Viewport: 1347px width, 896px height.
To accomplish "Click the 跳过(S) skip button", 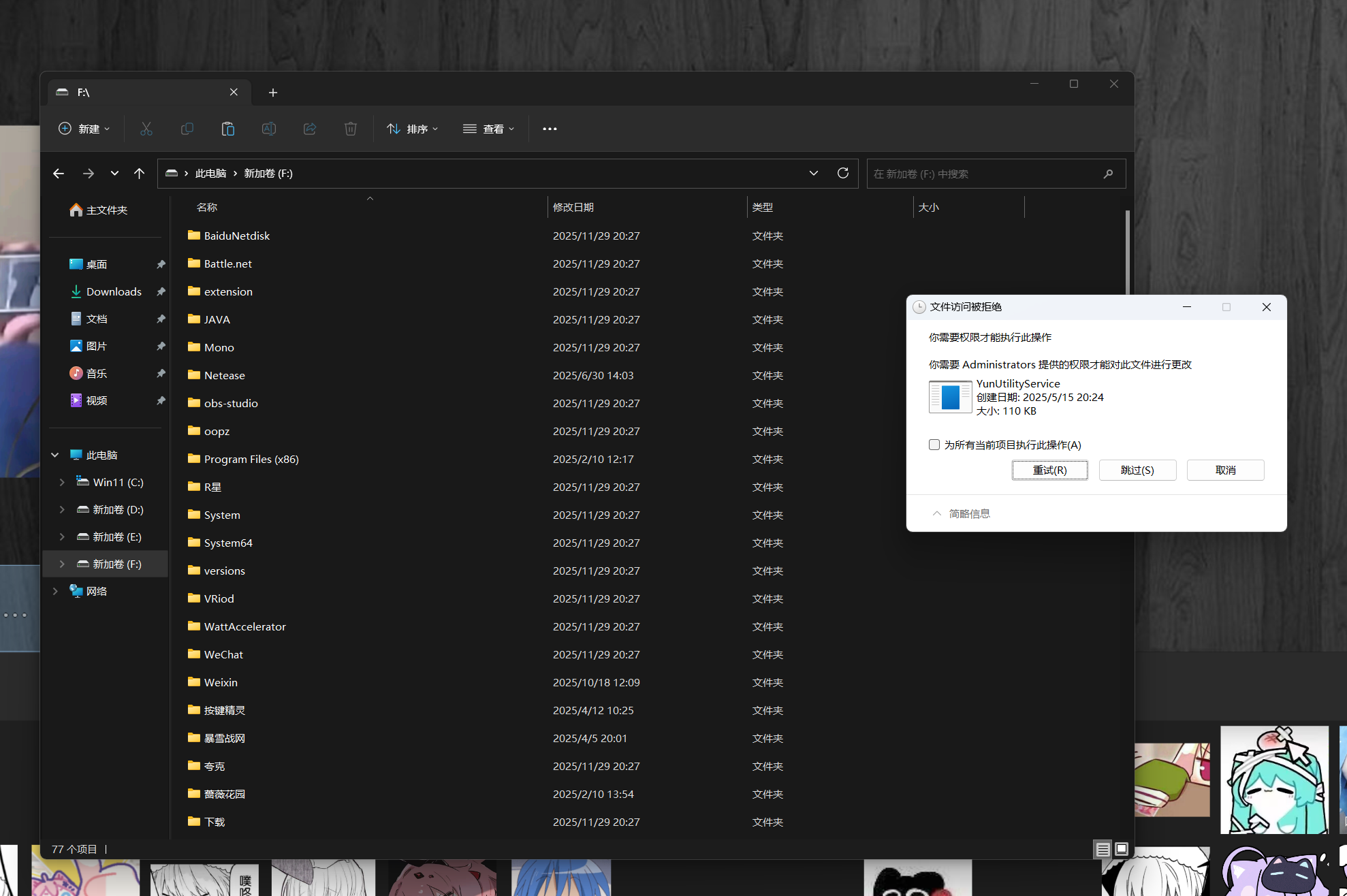I will pos(1137,470).
